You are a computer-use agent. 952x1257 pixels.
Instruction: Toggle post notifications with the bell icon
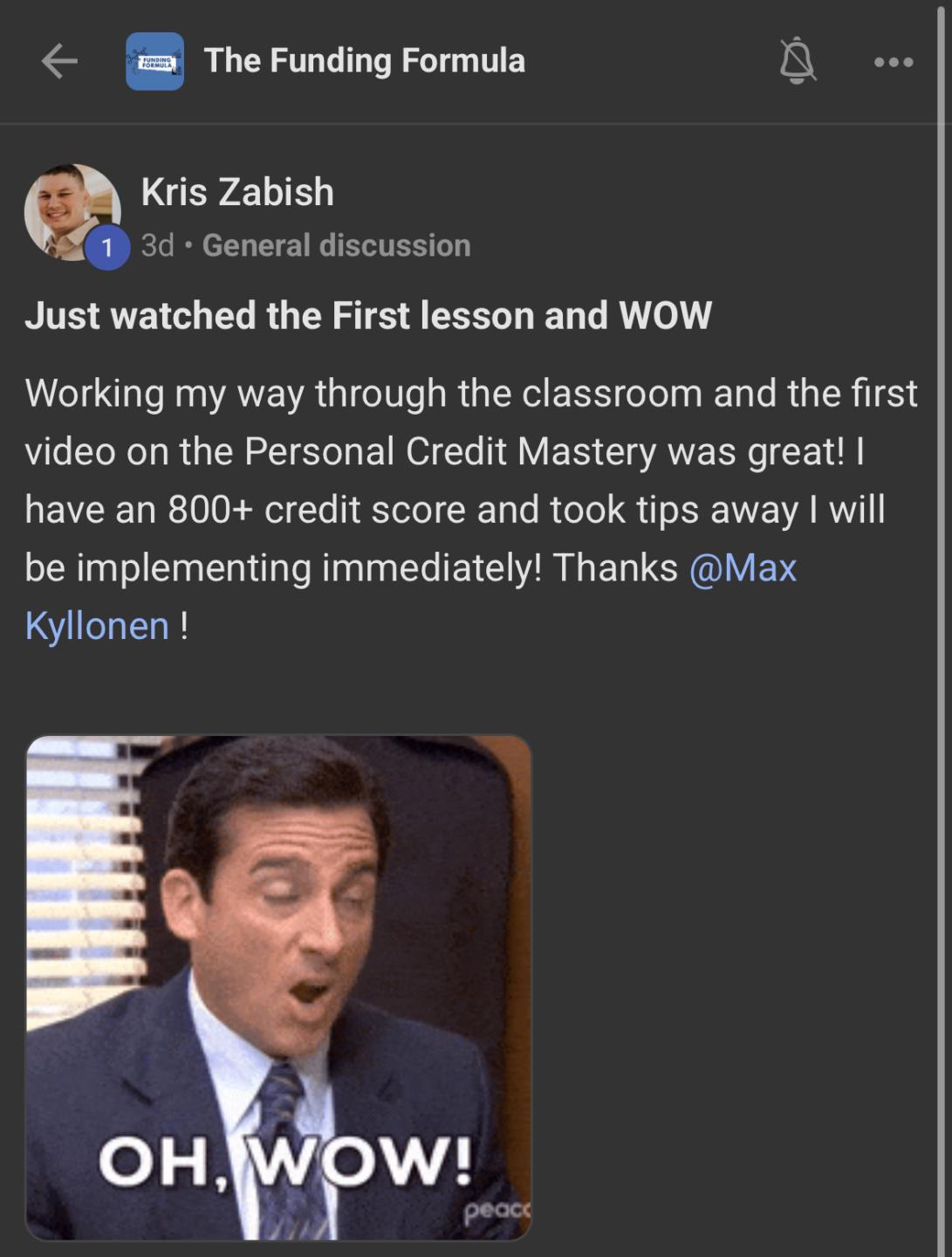(x=797, y=61)
